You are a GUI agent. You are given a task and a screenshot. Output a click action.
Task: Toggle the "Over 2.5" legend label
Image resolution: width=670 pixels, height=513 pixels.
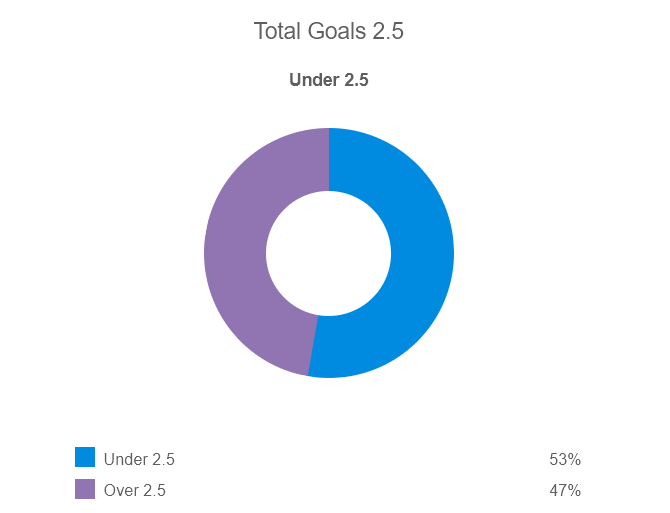click(135, 491)
